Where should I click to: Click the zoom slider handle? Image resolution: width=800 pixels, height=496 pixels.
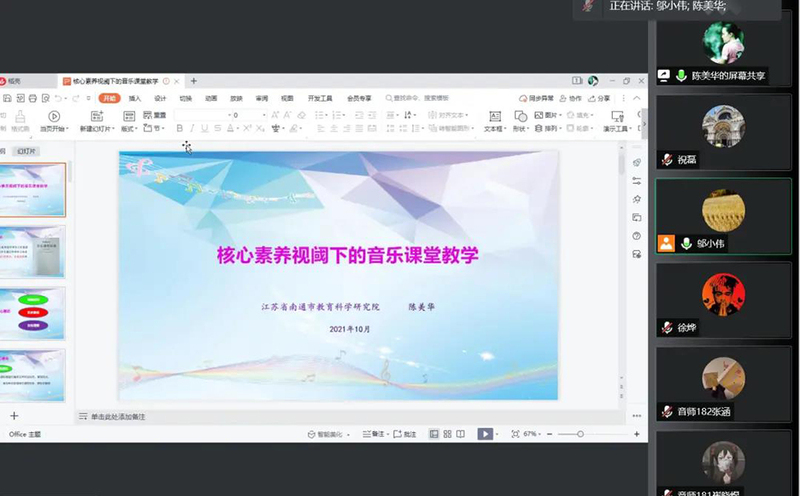pos(580,434)
